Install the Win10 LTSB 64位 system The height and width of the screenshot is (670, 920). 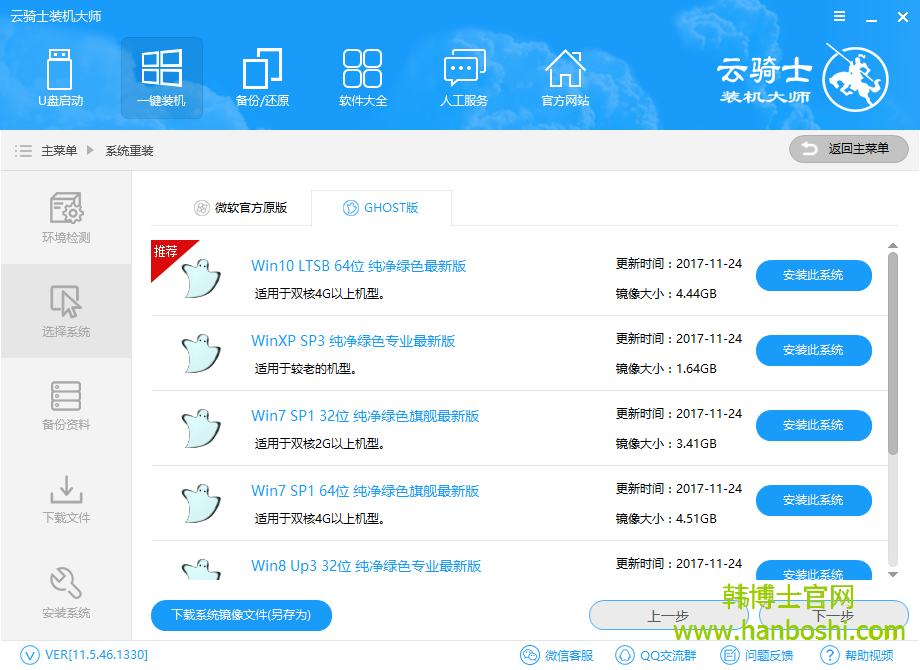813,275
